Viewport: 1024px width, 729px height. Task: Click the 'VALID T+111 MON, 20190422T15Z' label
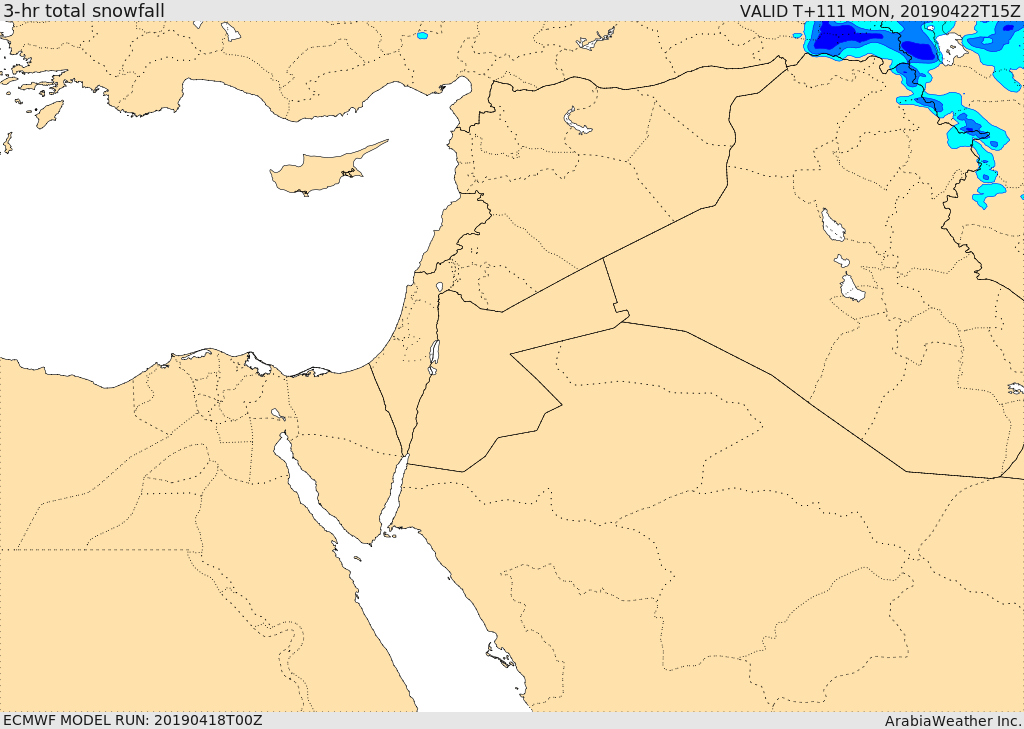[x=879, y=11]
